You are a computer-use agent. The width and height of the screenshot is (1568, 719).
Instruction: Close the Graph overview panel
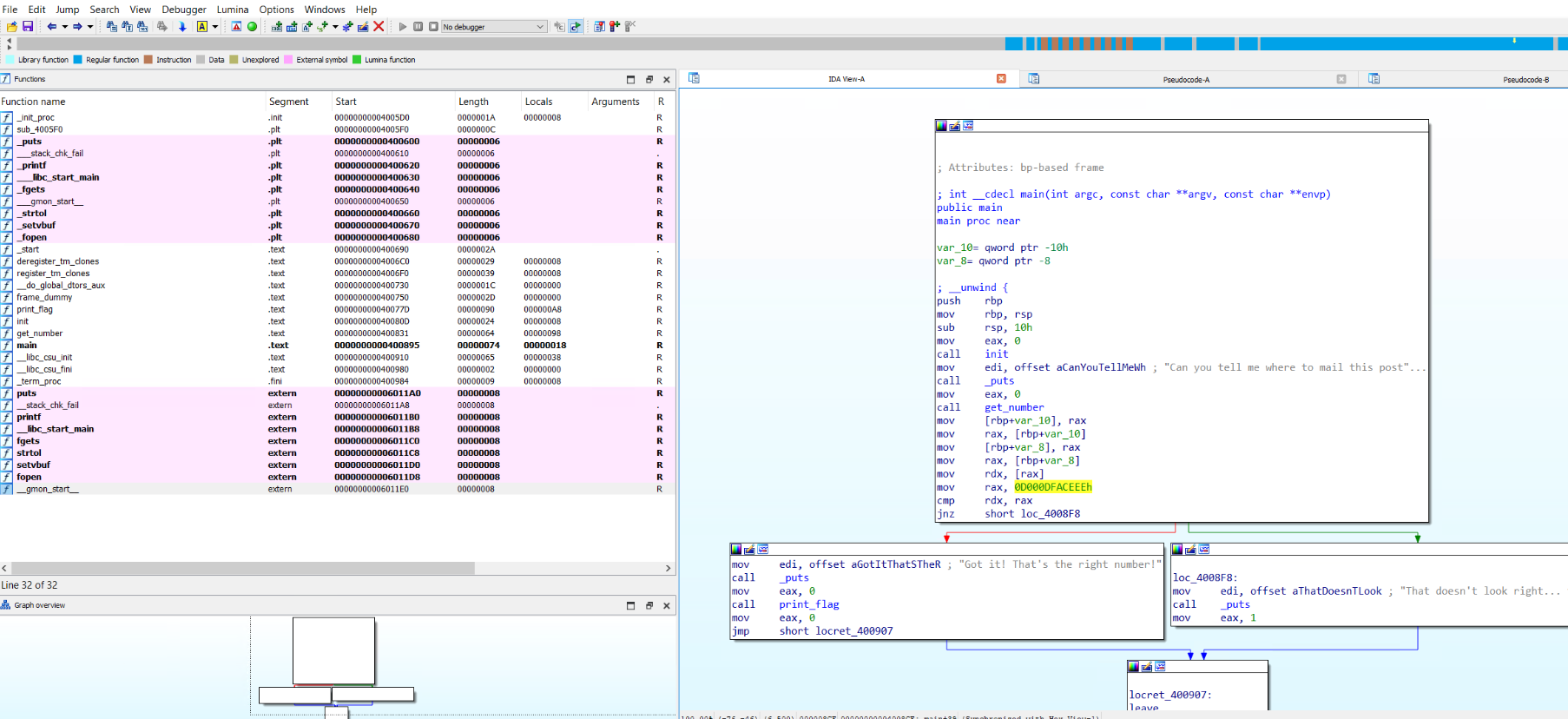click(x=667, y=605)
